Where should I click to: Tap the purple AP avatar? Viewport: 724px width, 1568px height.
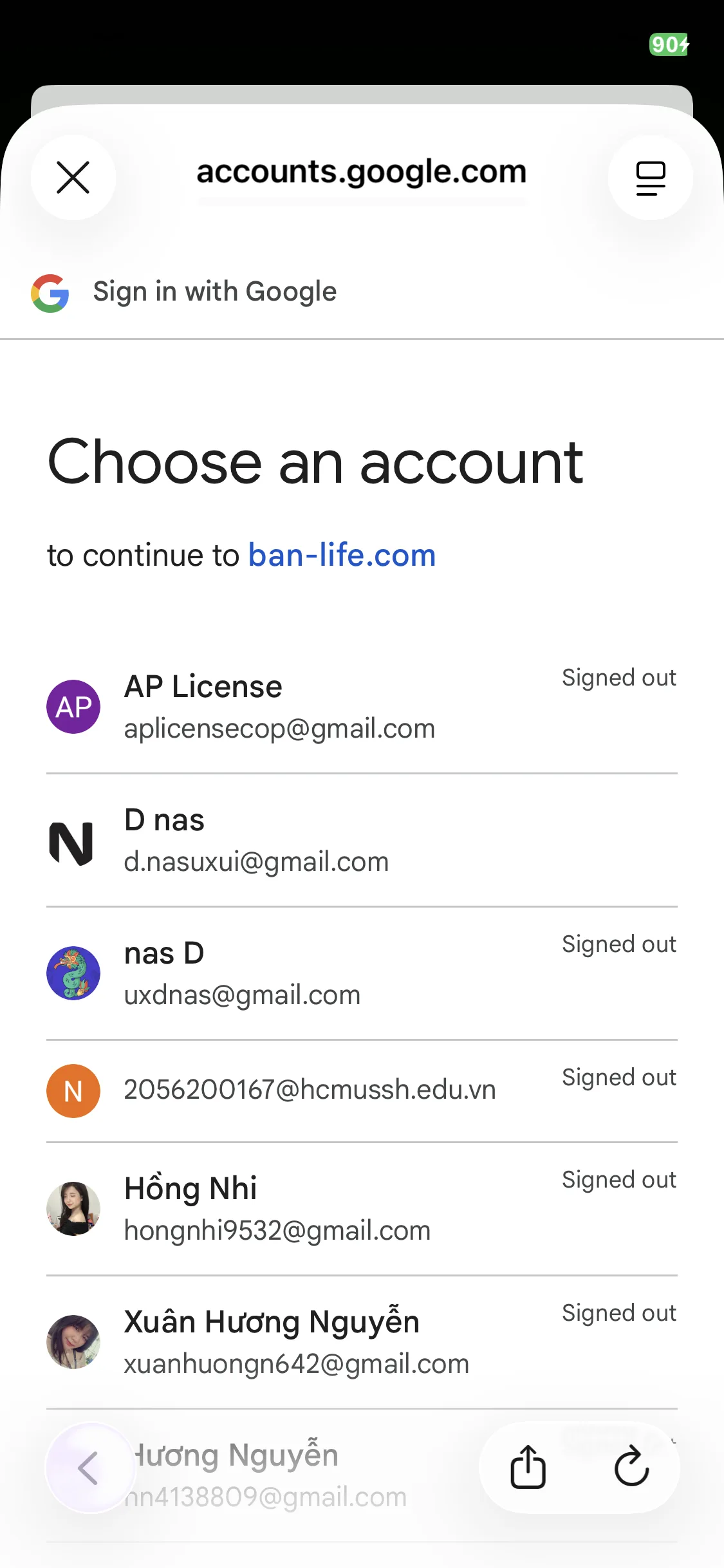[73, 707]
